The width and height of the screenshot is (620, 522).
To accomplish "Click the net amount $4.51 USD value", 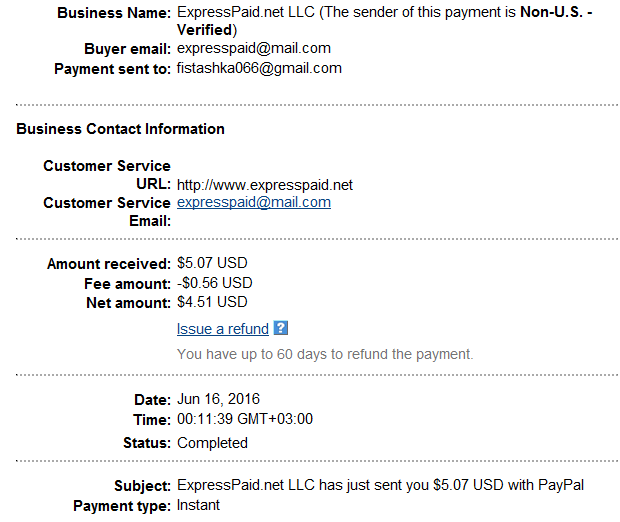I will point(212,302).
